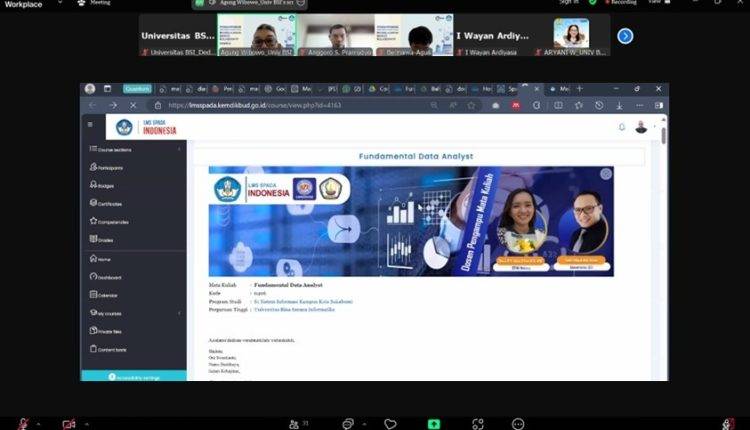Screen dimensions: 750x430
Task: Select Anggoro S. Pramudyo video thumbnail
Action: 335,34
